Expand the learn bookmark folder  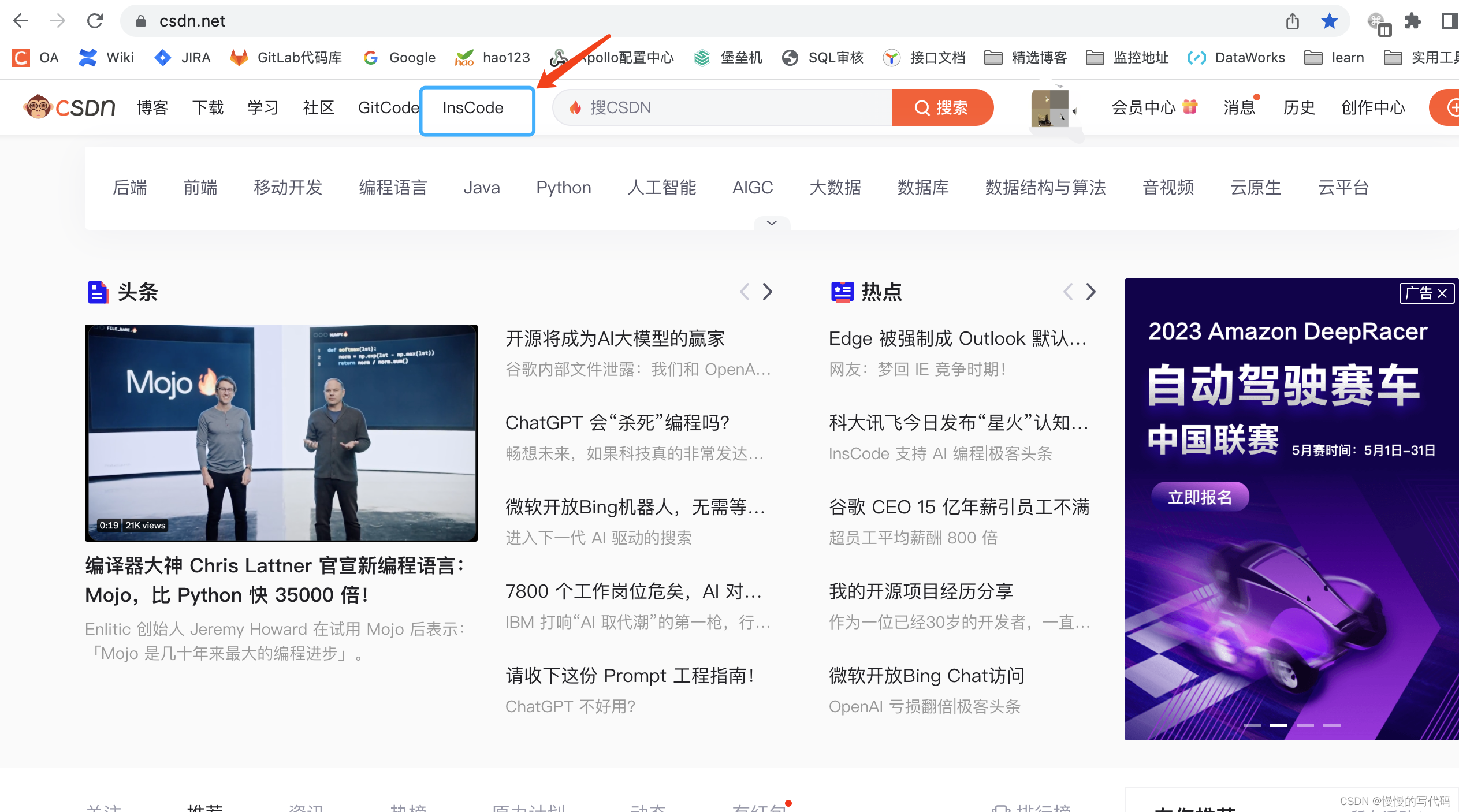click(1334, 58)
